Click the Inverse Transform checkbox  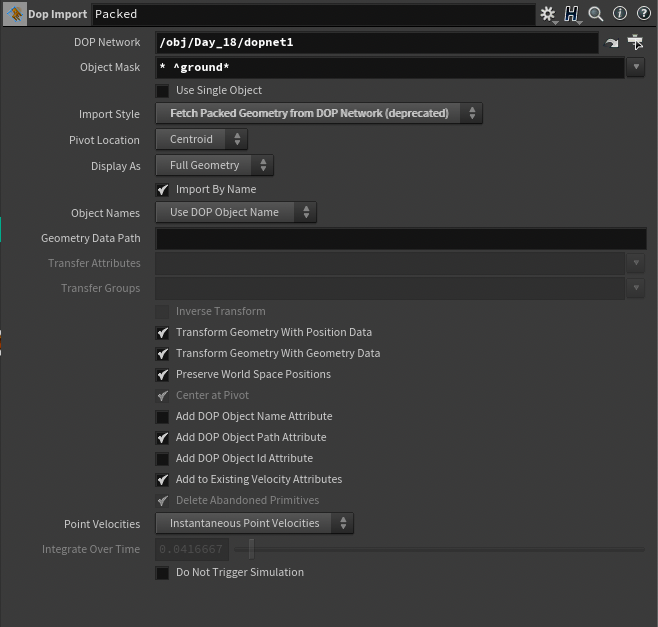[162, 312]
